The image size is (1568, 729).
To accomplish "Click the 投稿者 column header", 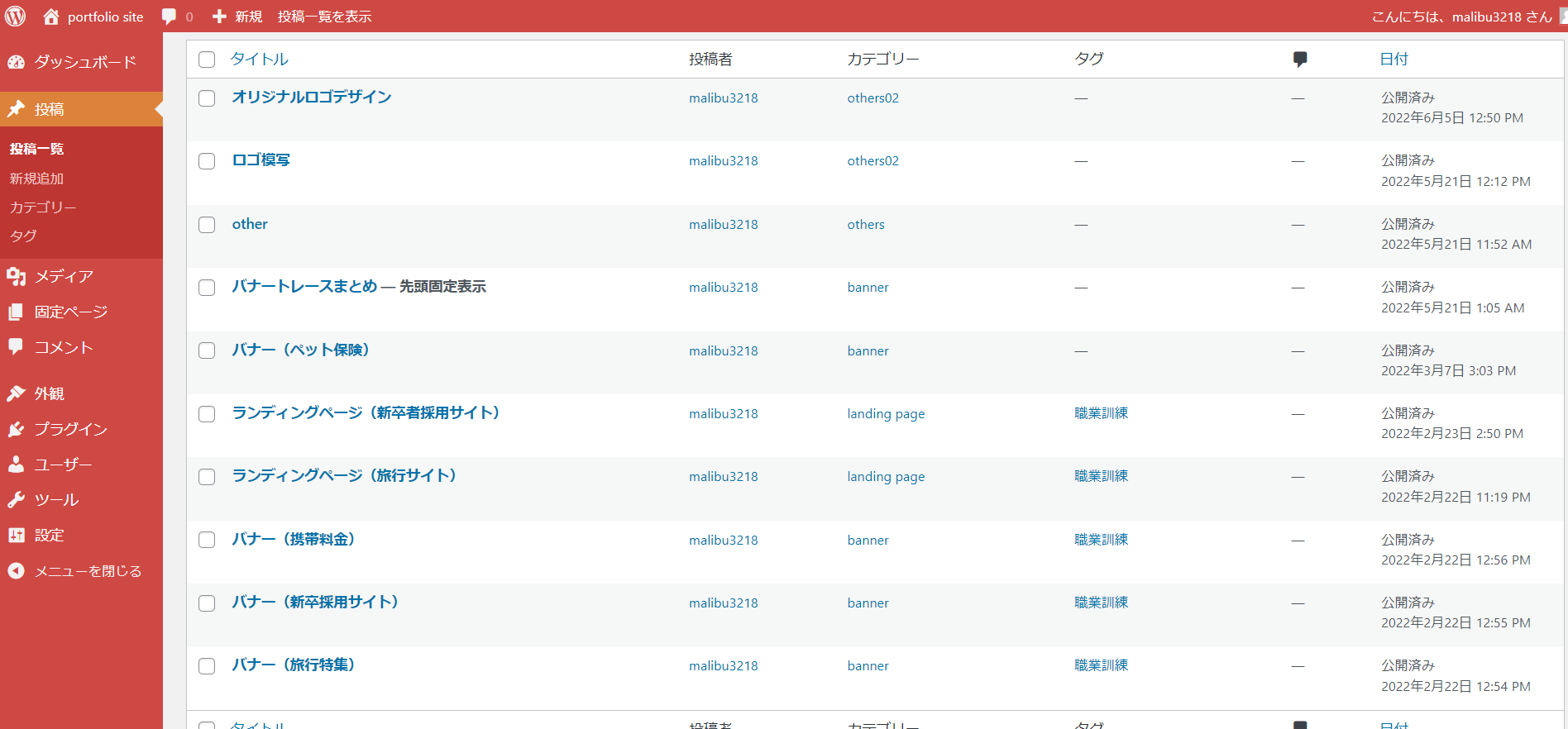I will [x=710, y=60].
